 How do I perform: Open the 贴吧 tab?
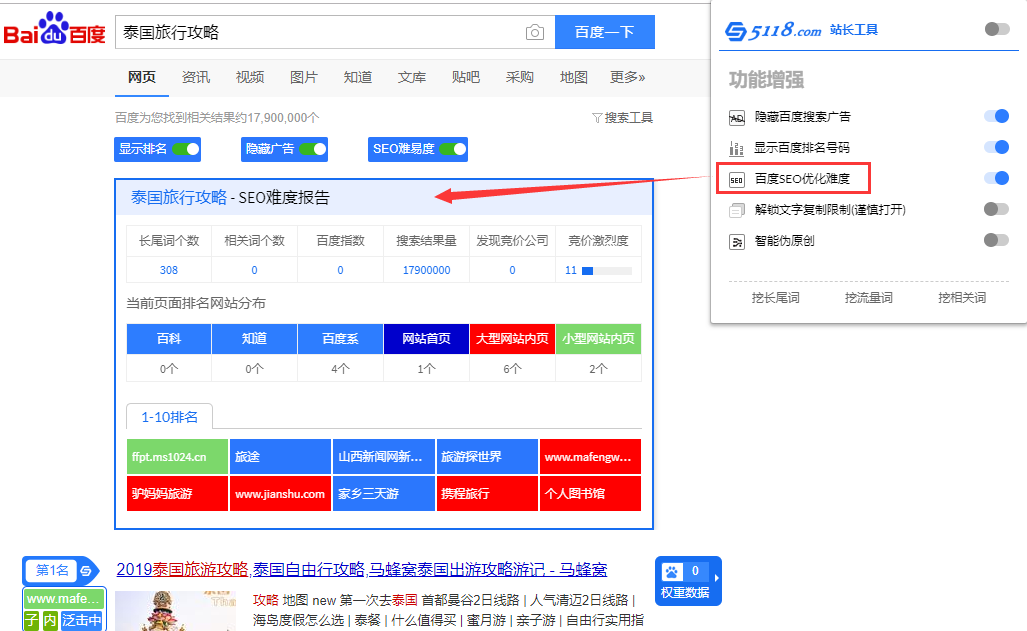[x=466, y=77]
